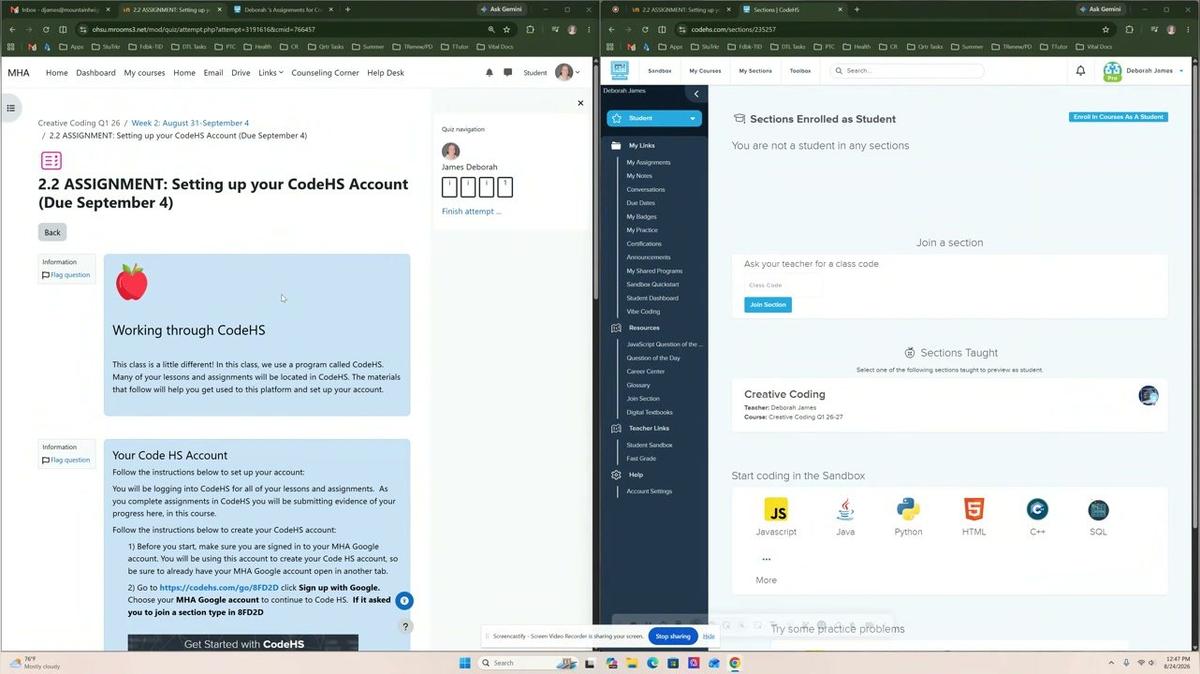Flag the Your Code HS Account question
1200x674 pixels.
pos(66,460)
